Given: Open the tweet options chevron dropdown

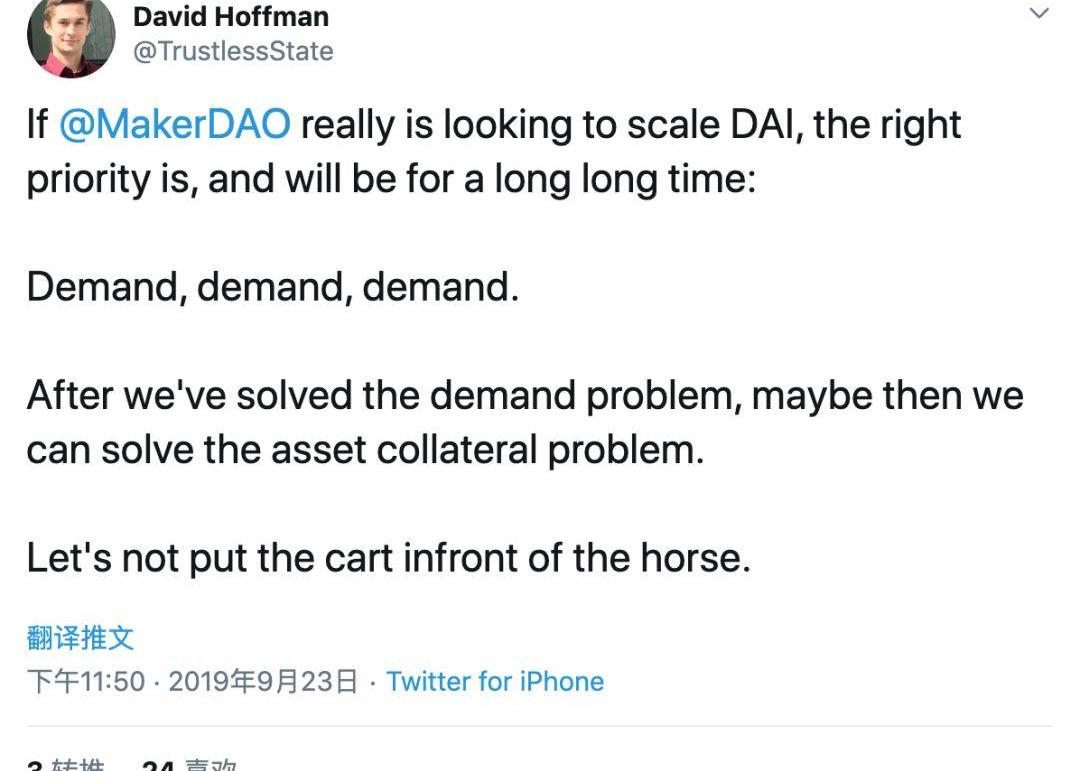Looking at the screenshot, I should [x=1039, y=14].
